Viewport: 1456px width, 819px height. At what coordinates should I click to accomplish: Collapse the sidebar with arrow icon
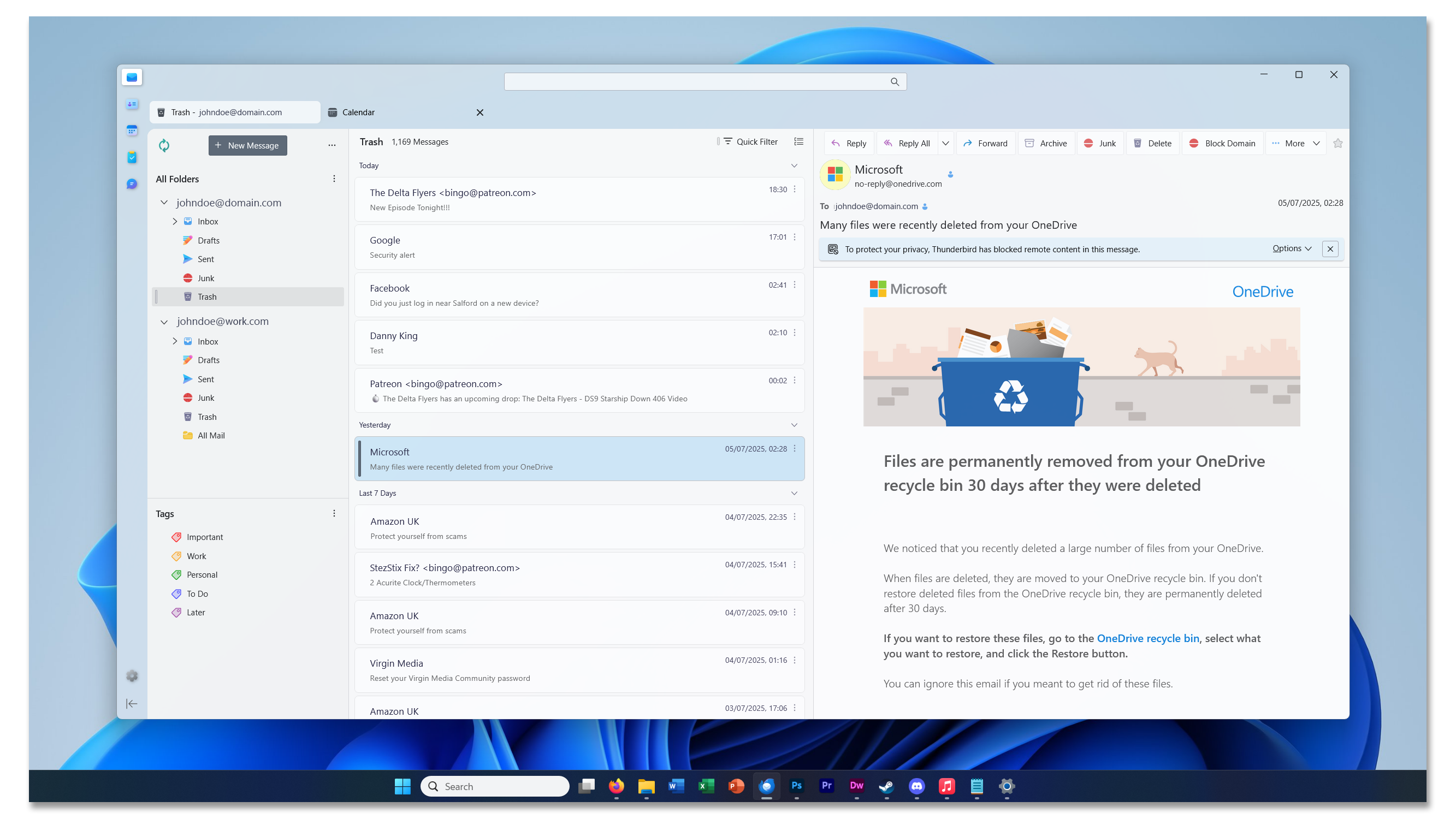click(132, 703)
